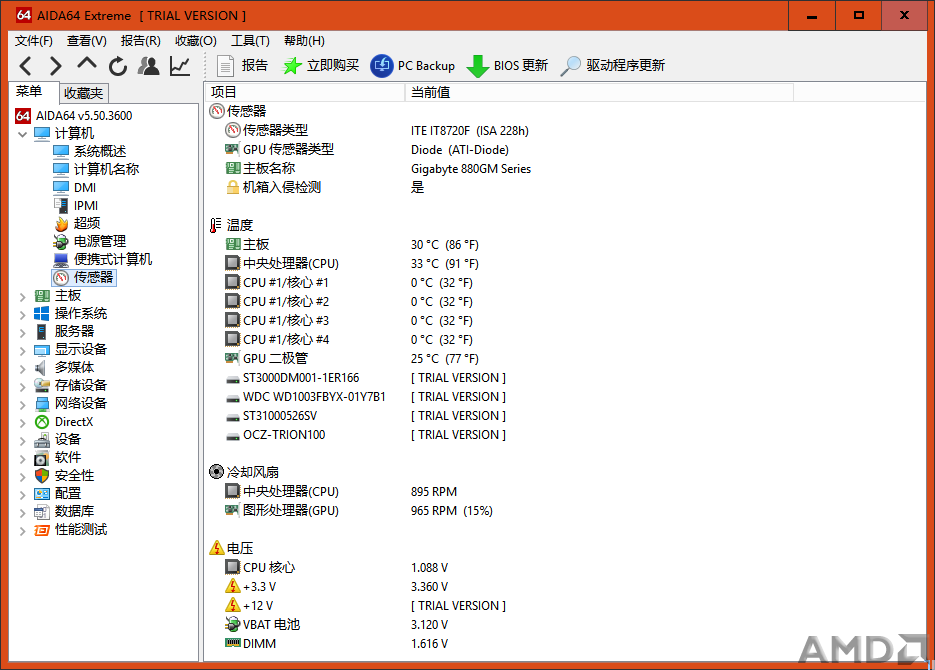Screen dimensions: 935x670
Task: Open the 工具(T) menu
Action: pos(250,41)
